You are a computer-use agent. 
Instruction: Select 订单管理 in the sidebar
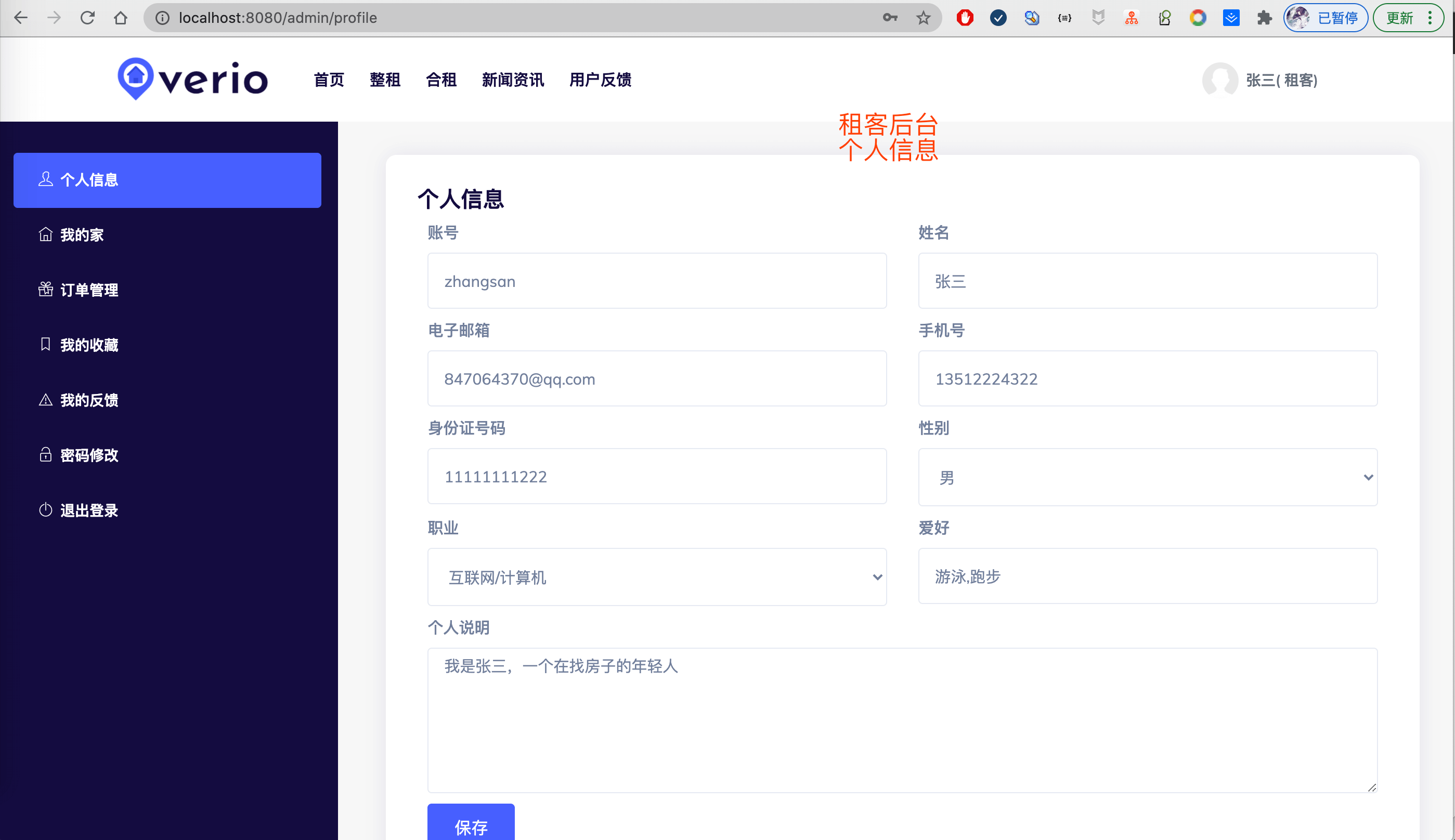(x=89, y=290)
